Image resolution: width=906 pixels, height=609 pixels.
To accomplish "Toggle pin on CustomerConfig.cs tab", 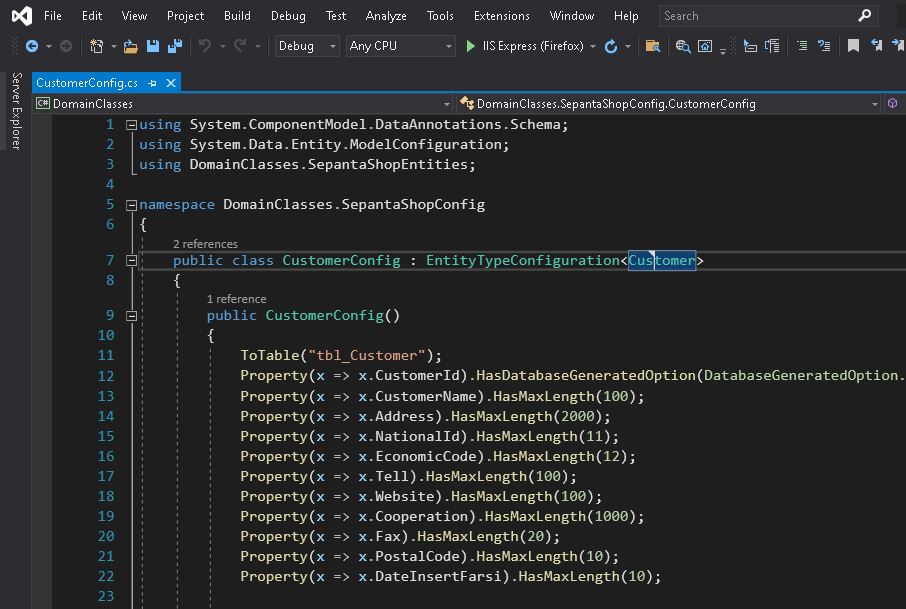I will [152, 83].
